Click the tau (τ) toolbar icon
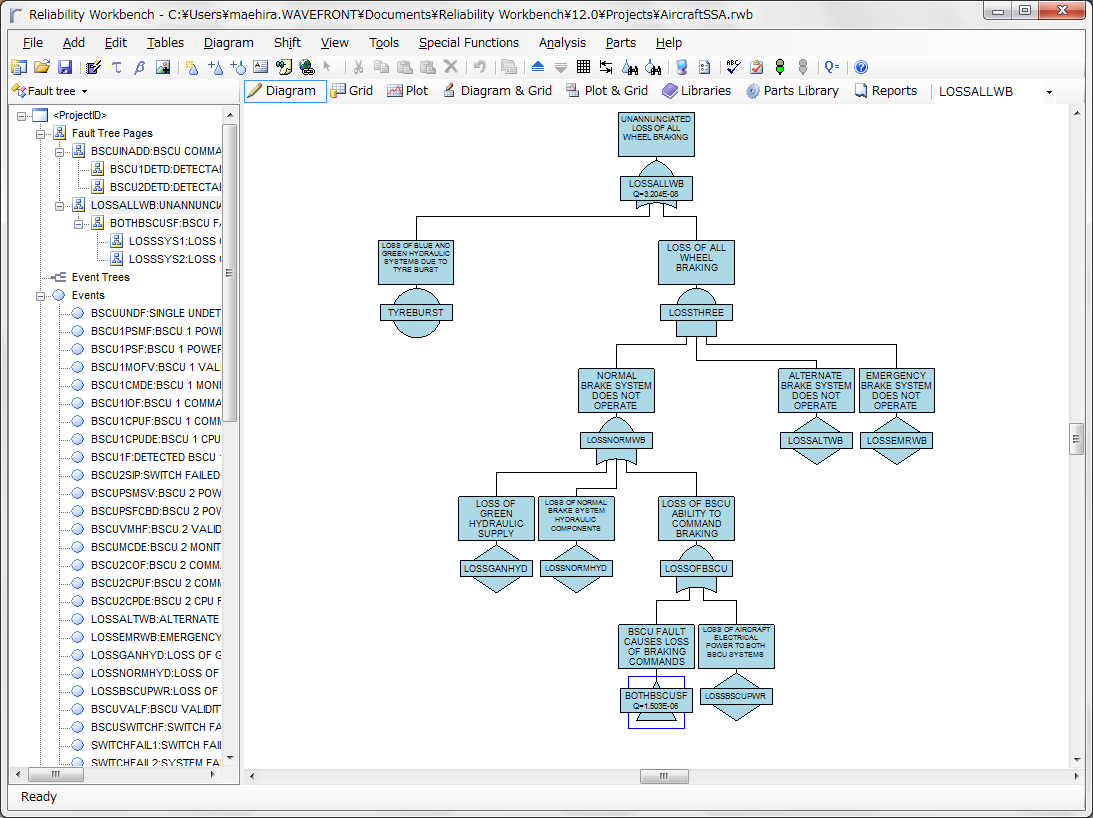The width and height of the screenshot is (1093, 818). tap(116, 67)
